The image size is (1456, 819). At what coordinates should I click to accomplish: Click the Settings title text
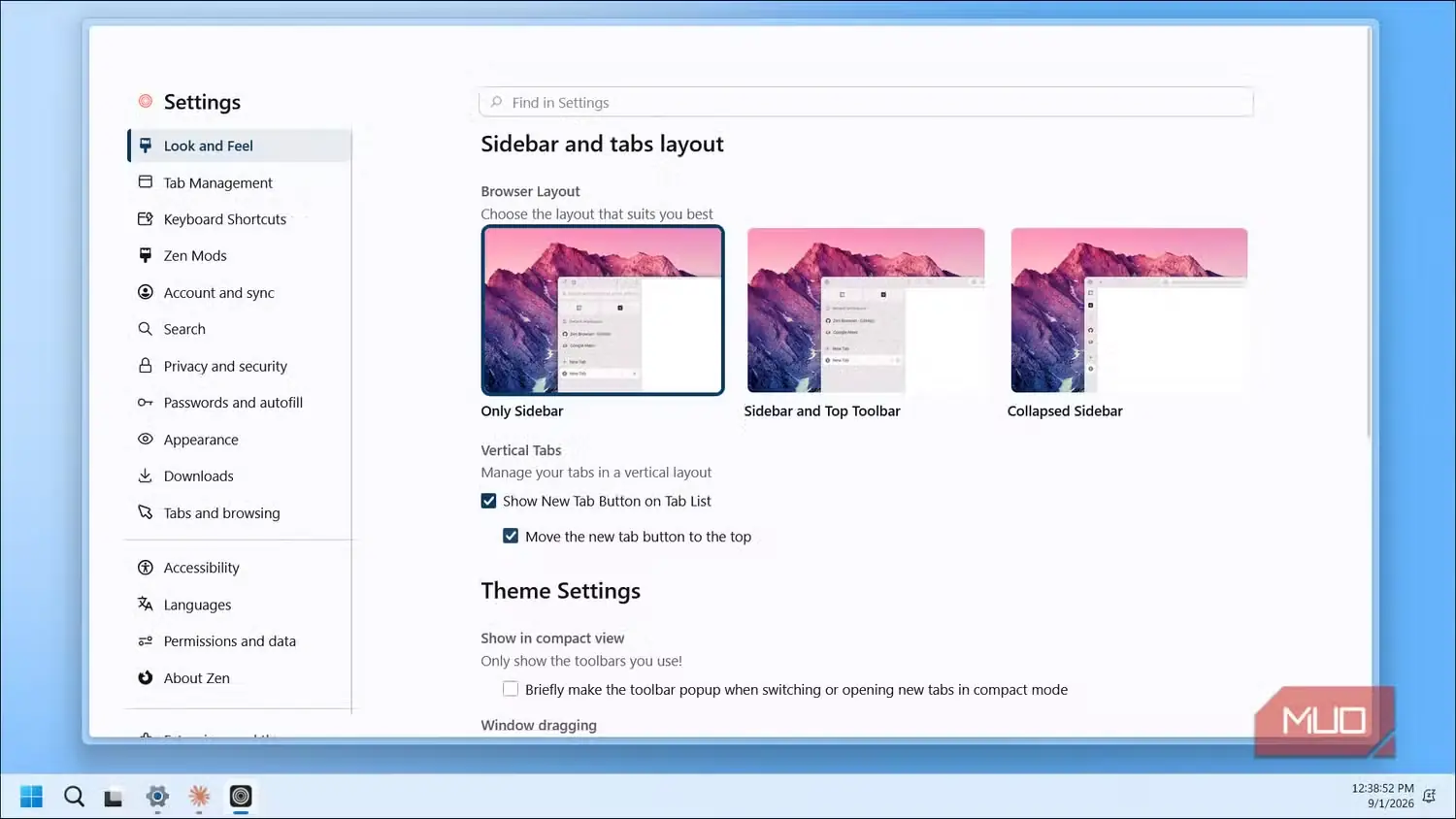pos(202,102)
